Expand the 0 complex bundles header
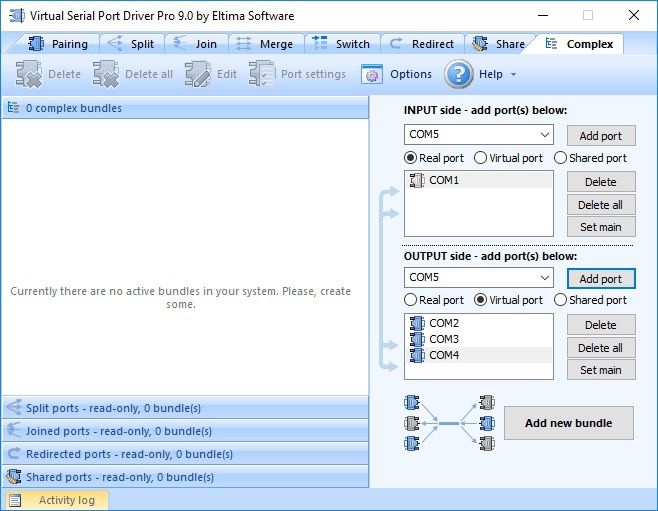 click(185, 108)
